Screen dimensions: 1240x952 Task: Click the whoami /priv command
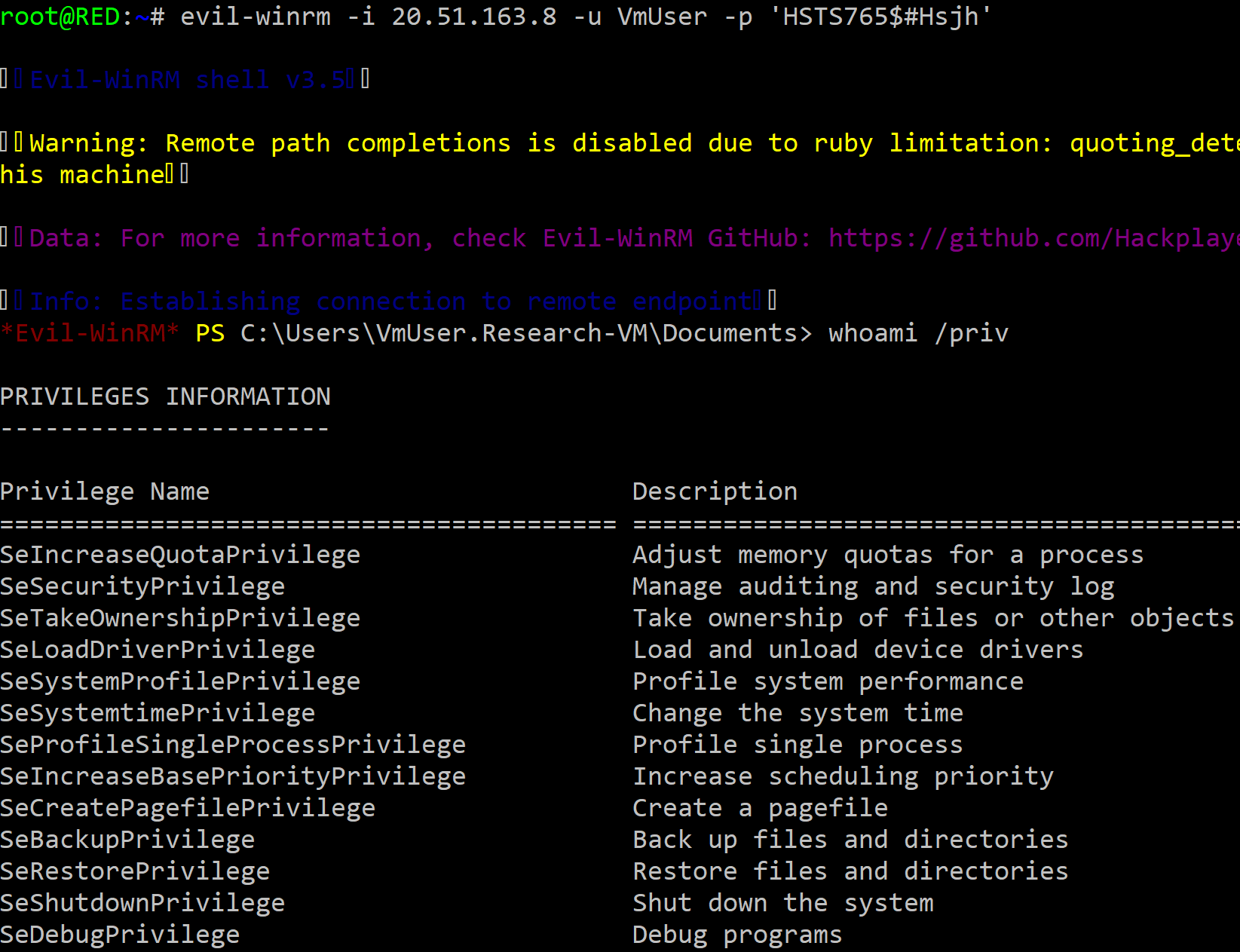click(x=917, y=333)
